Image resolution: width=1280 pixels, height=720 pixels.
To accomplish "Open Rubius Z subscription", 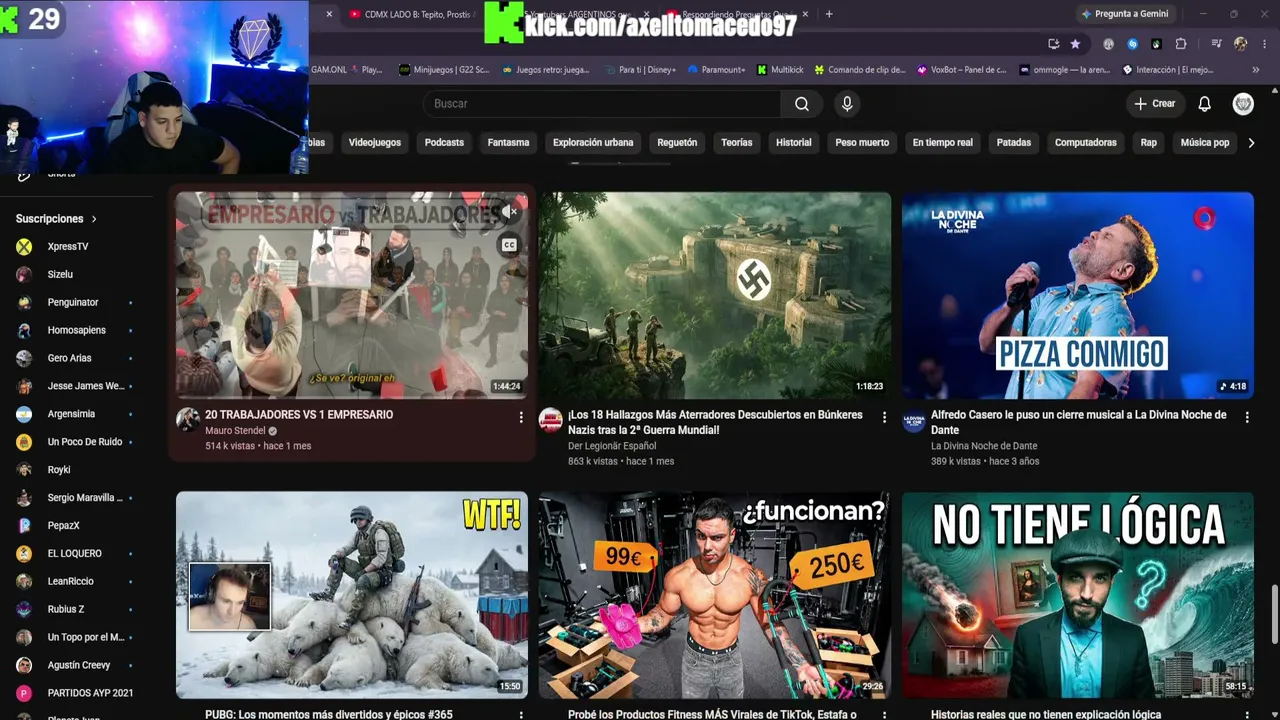I will tap(66, 609).
